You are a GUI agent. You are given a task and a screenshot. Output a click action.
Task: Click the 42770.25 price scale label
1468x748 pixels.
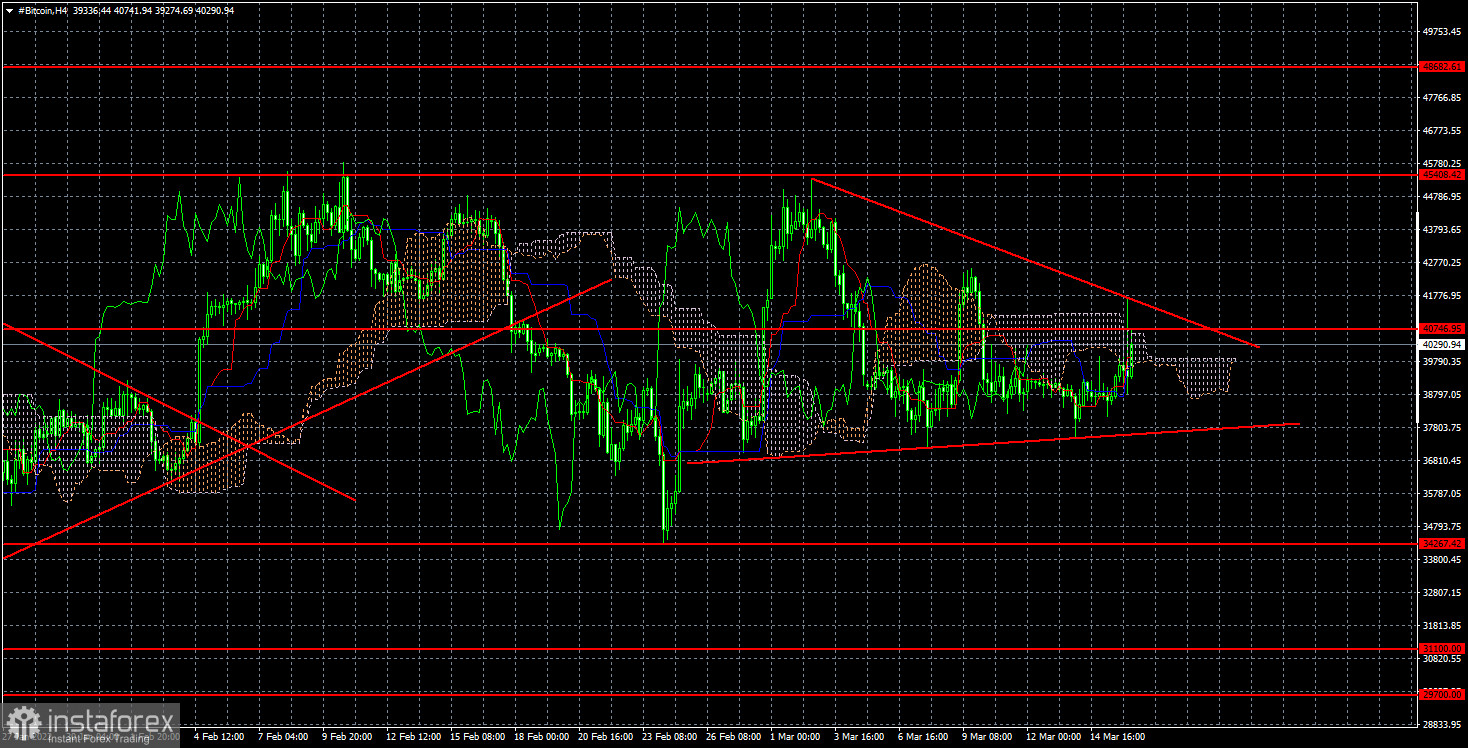1442,262
